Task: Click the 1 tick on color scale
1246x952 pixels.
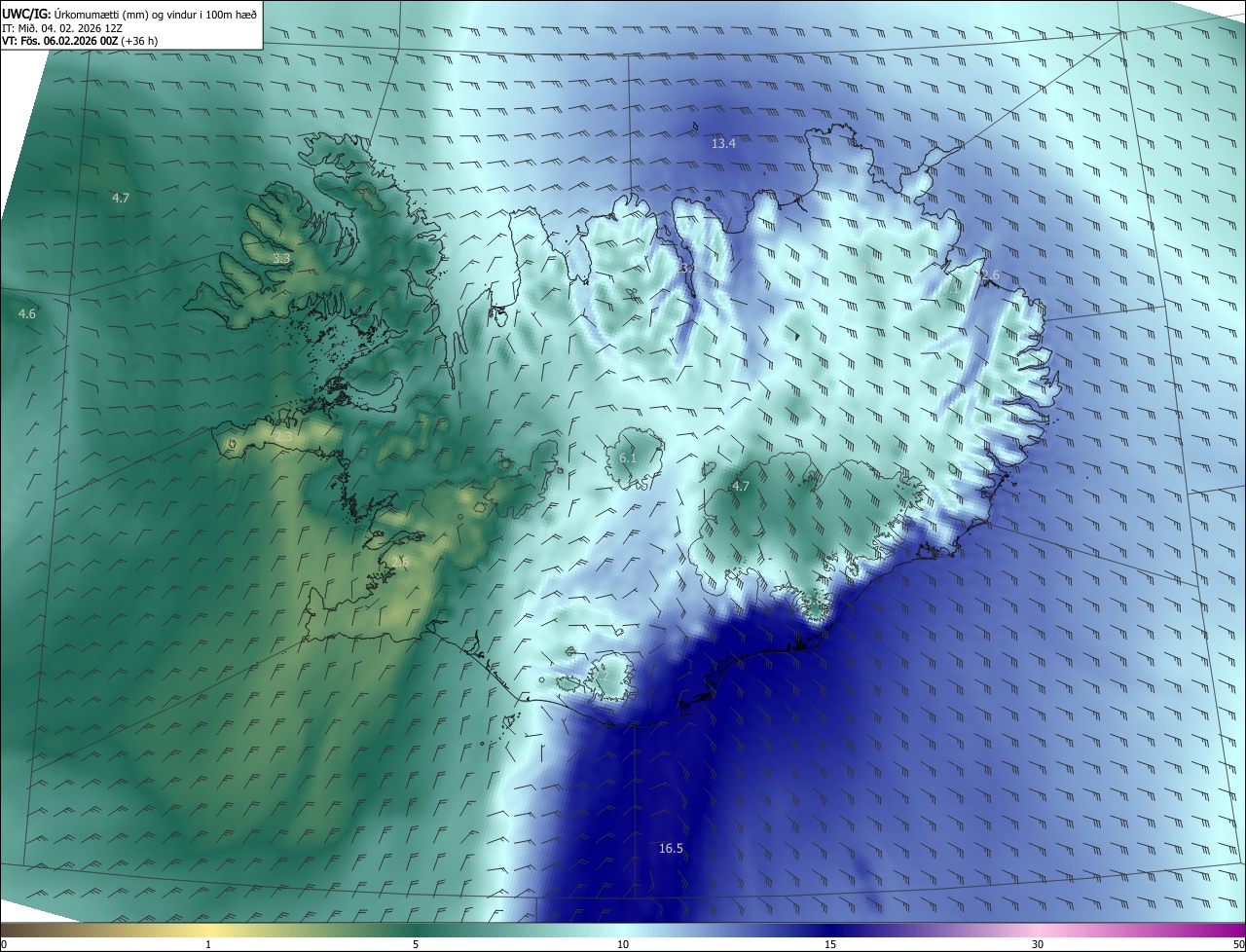Action: point(208,944)
